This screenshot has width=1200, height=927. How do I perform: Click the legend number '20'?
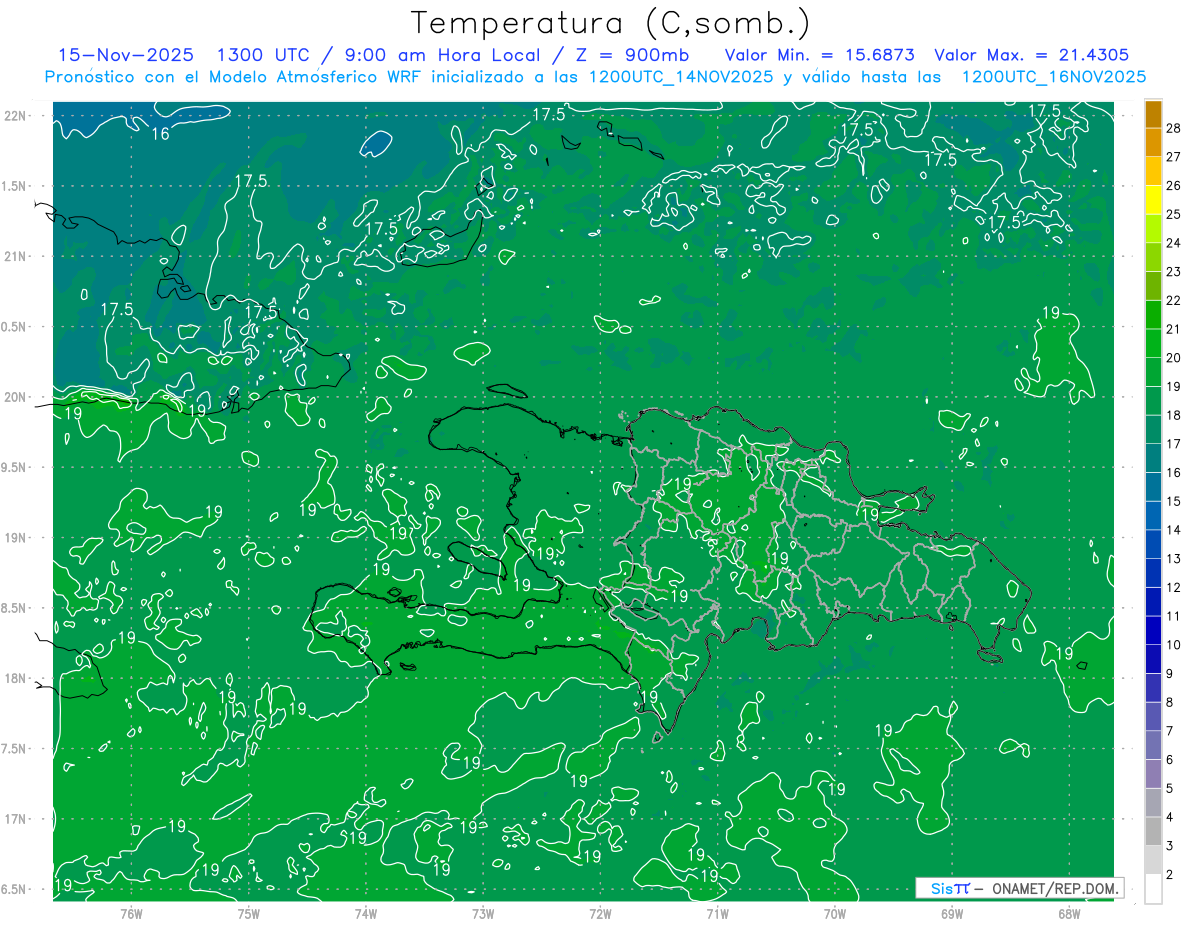click(1173, 358)
